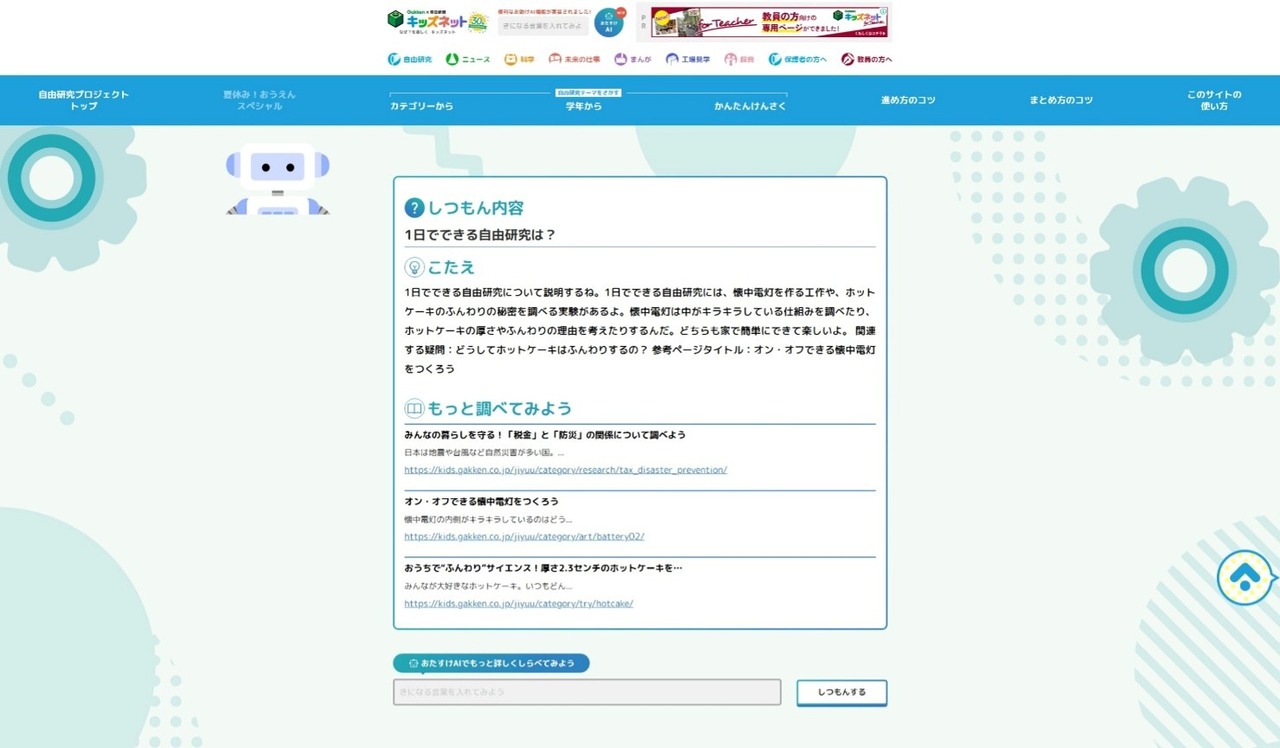This screenshot has width=1280, height=748.
Task: Open まとめ方のコツ menu item
Action: point(1061,100)
